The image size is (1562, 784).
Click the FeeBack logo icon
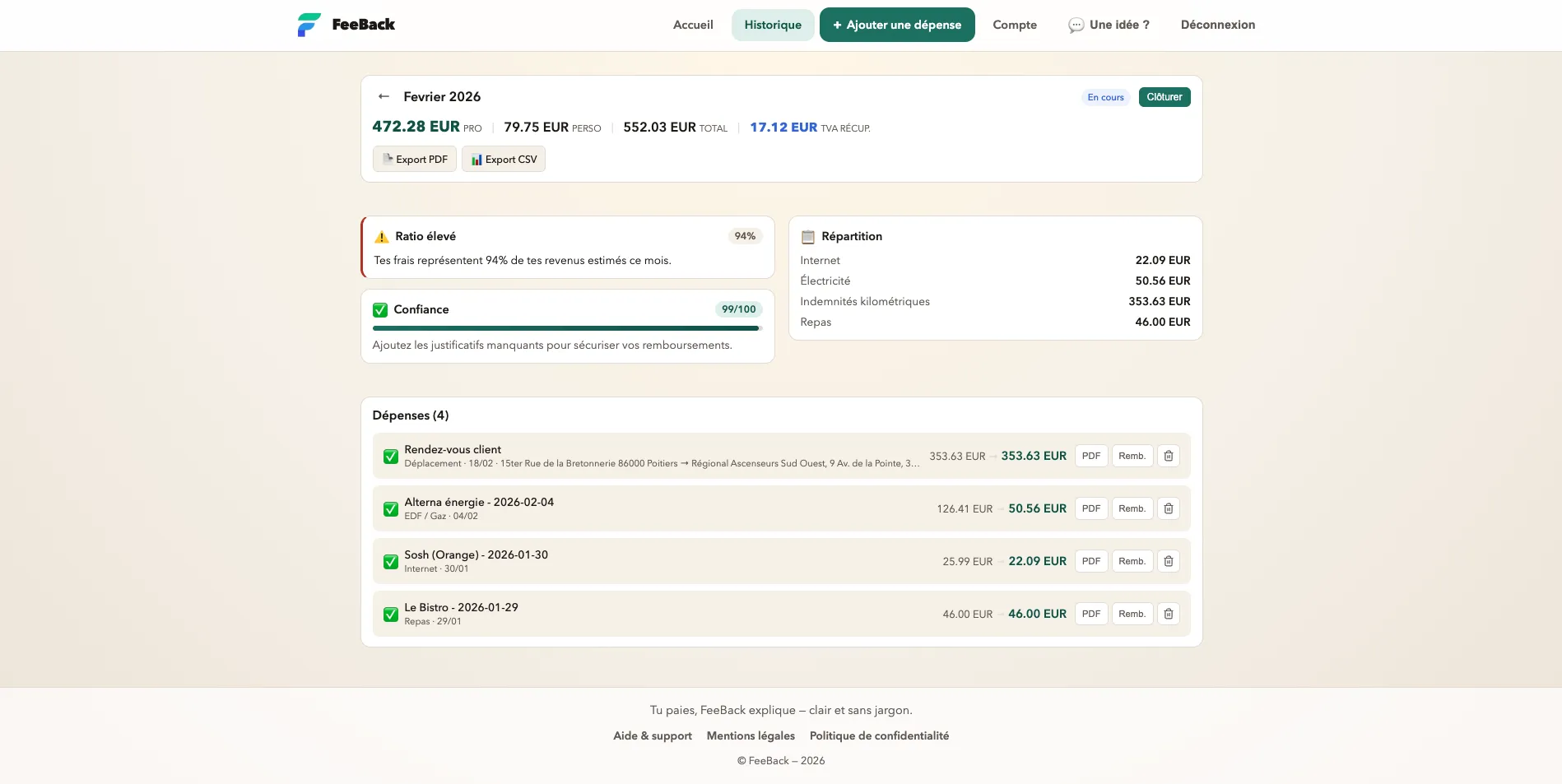(309, 25)
